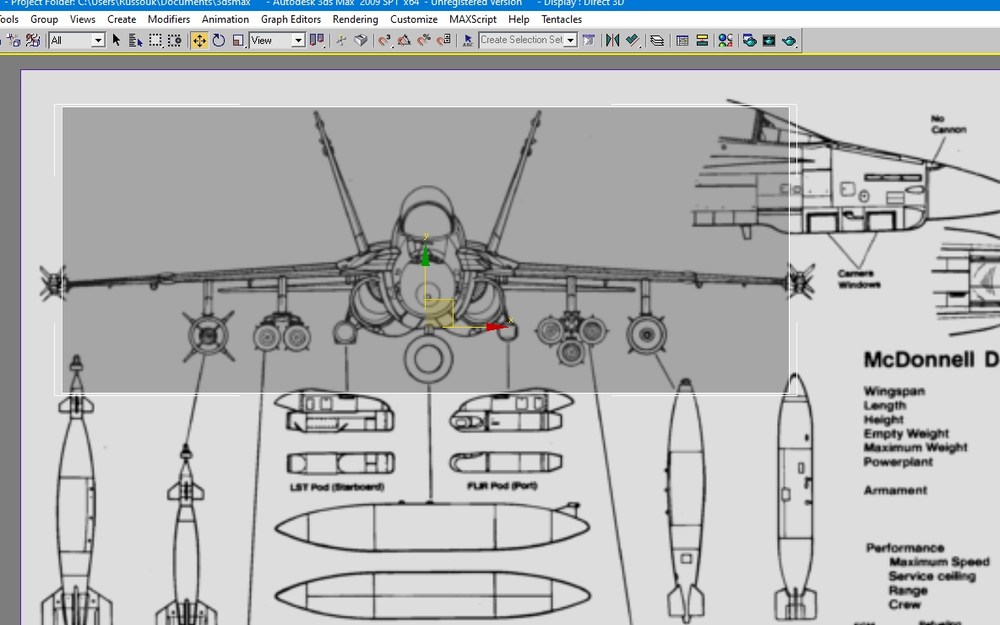Screen dimensions: 1000x625
Task: Activate the Select and Move tool
Action: tap(199, 40)
